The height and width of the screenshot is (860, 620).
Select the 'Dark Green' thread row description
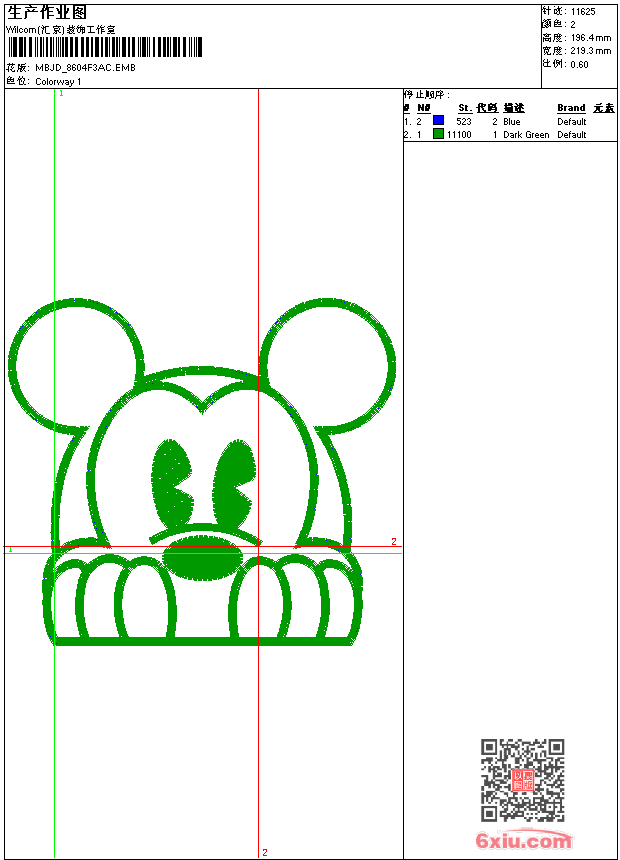pyautogui.click(x=526, y=134)
